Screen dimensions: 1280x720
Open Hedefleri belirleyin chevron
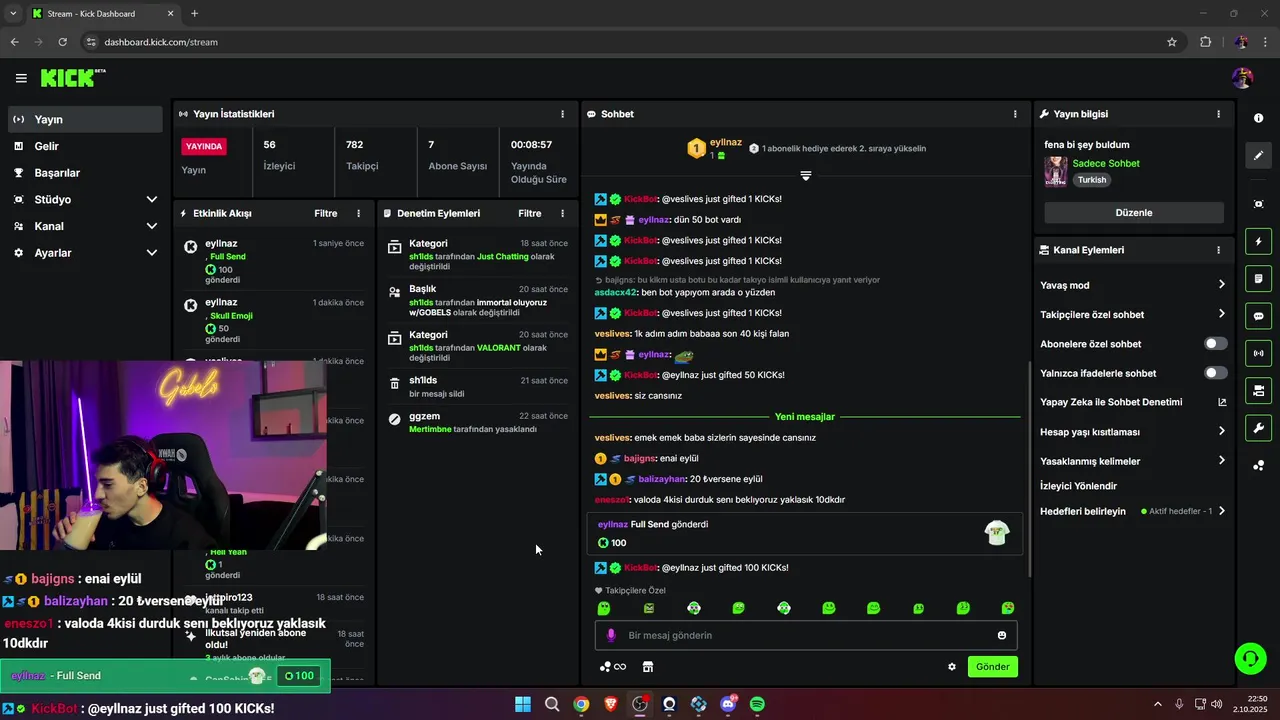point(1221,511)
